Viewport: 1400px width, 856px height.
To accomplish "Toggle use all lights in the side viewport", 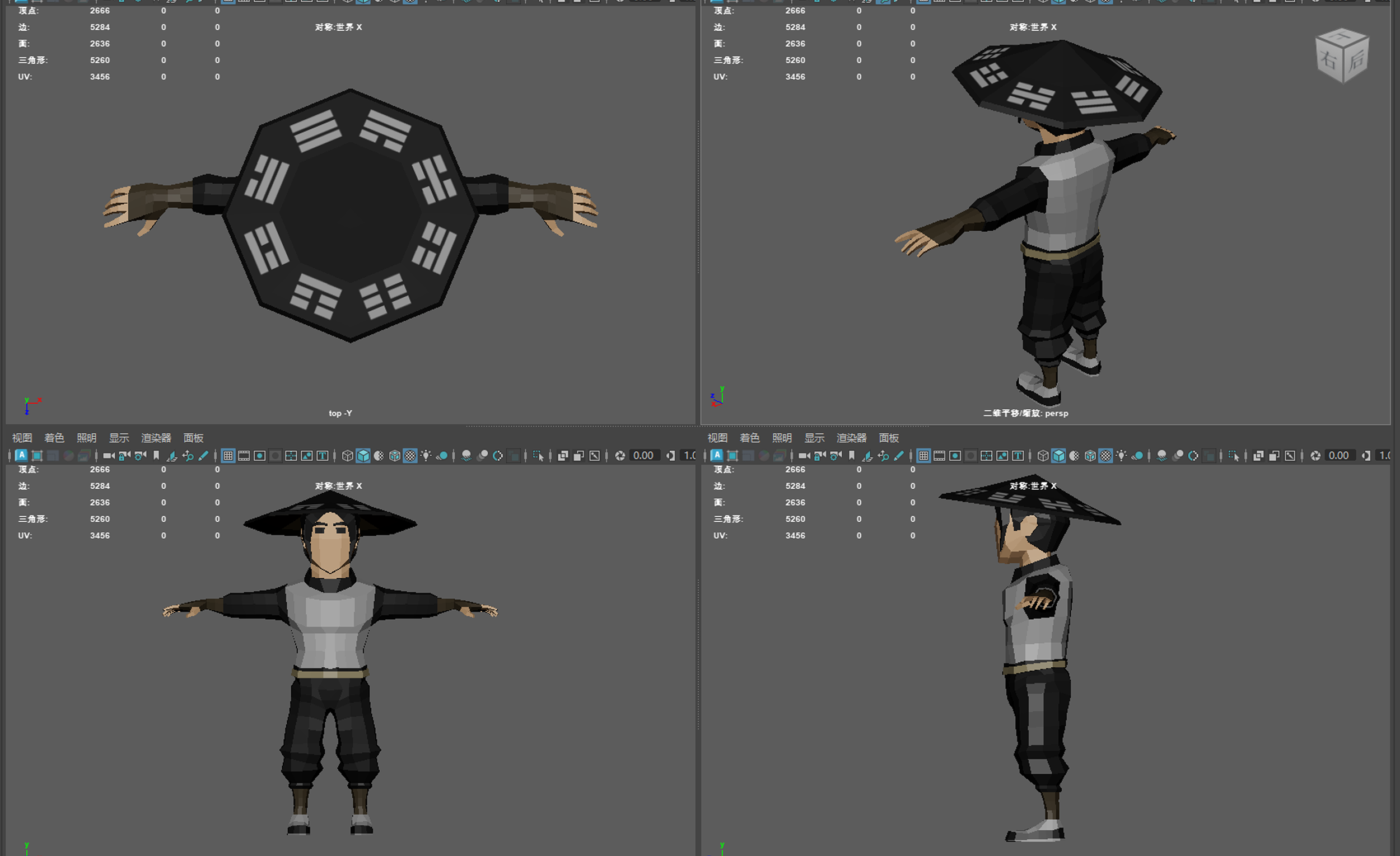I will 1121,456.
